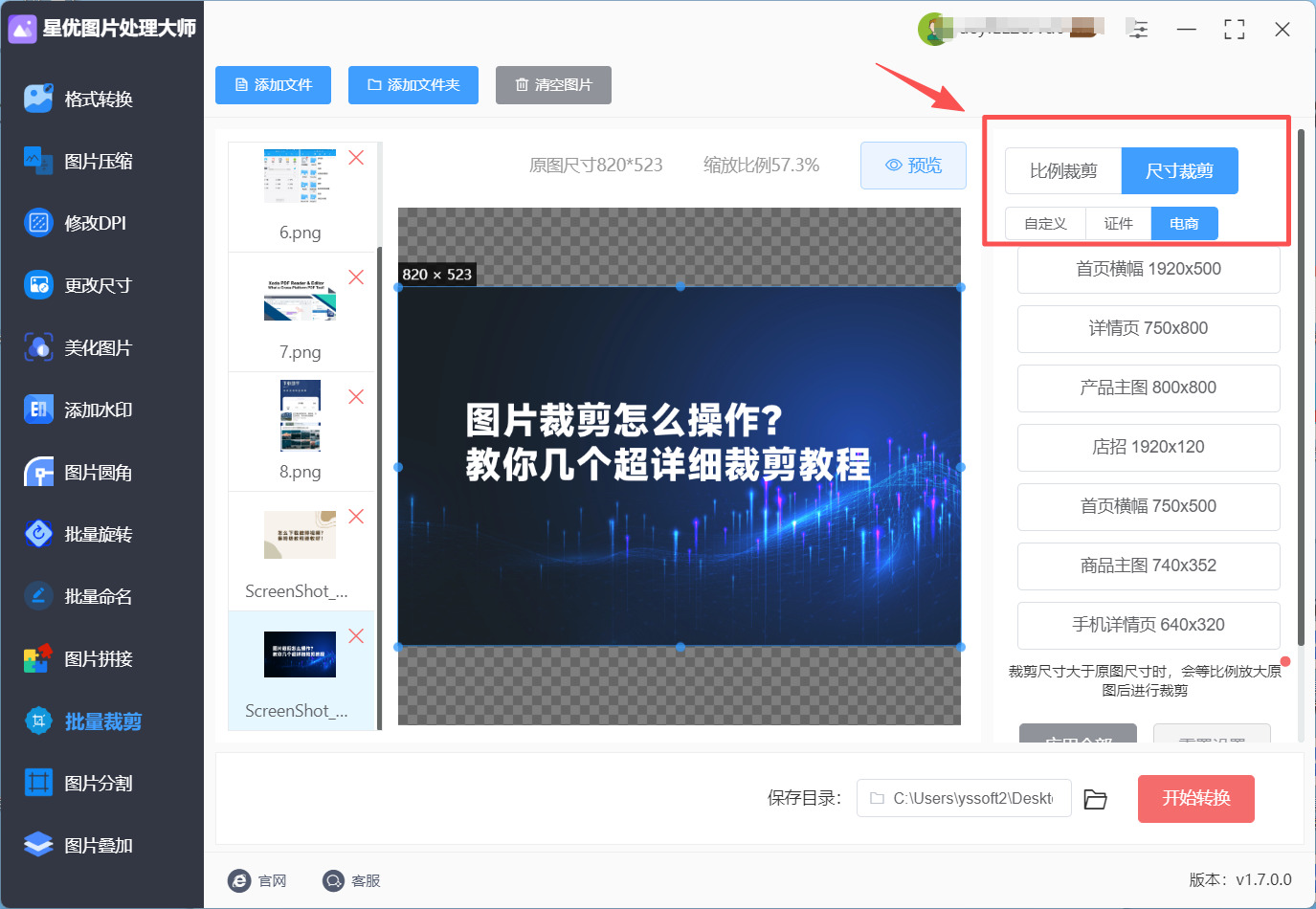Viewport: 1316px width, 909px height.
Task: Remove 6.png with its red X
Action: 356,158
